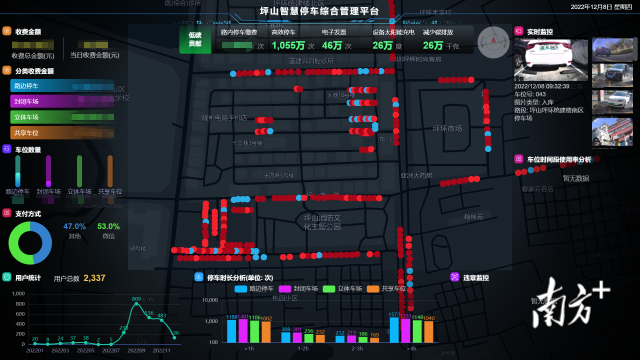640x360 pixels.
Task: Select the purple 封闭车场 fee bar
Action: click(62, 101)
